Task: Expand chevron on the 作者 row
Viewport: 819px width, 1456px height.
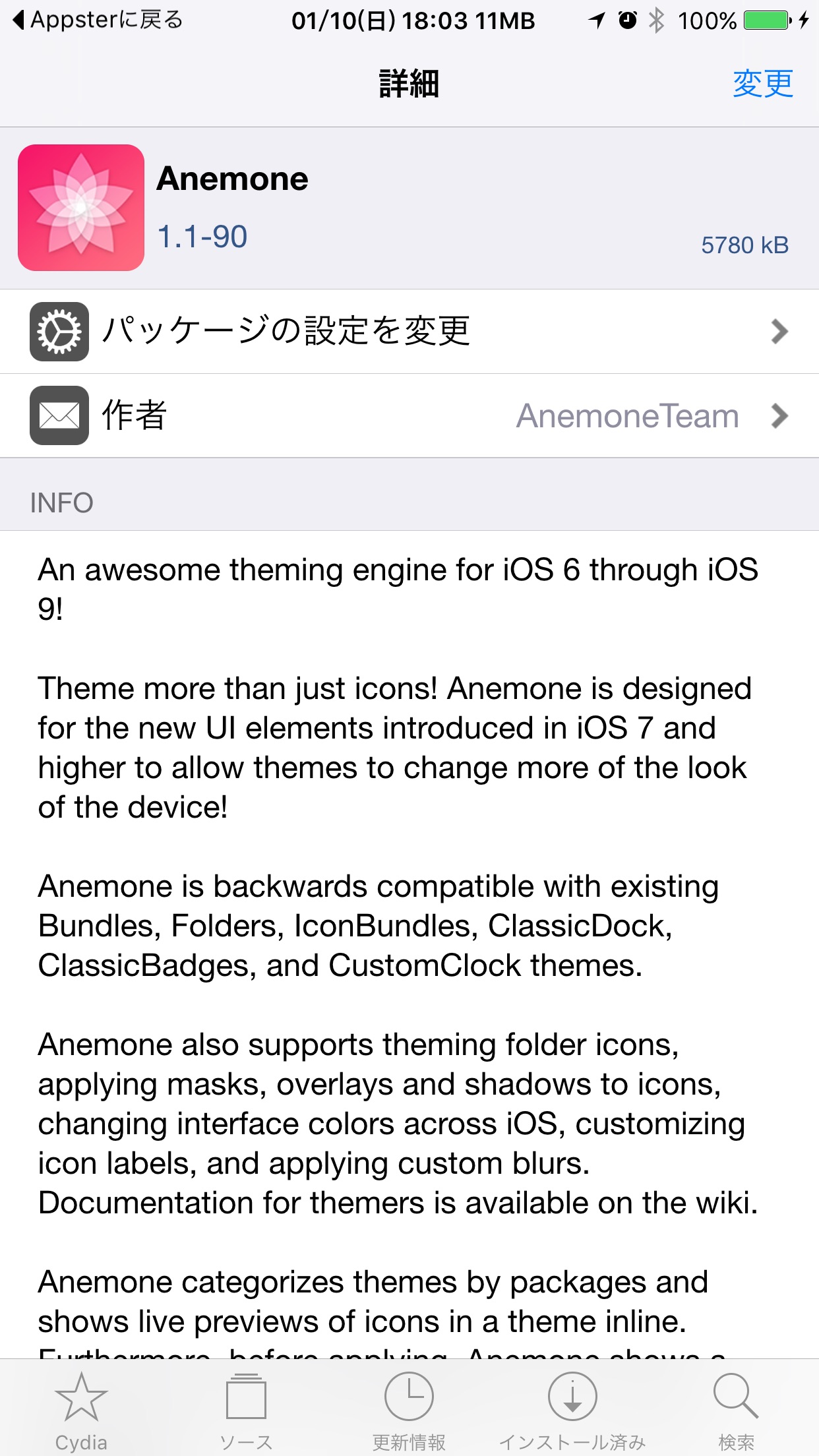Action: pos(779,415)
